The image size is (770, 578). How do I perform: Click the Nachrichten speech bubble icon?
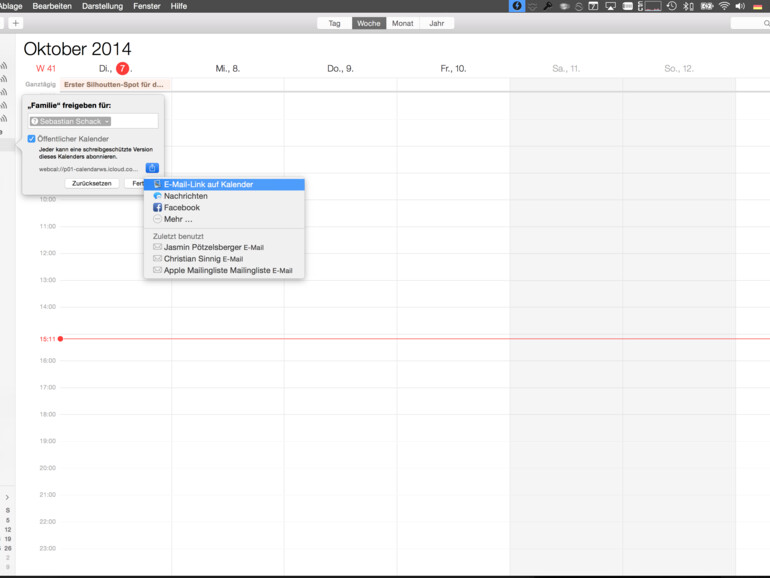pos(157,196)
